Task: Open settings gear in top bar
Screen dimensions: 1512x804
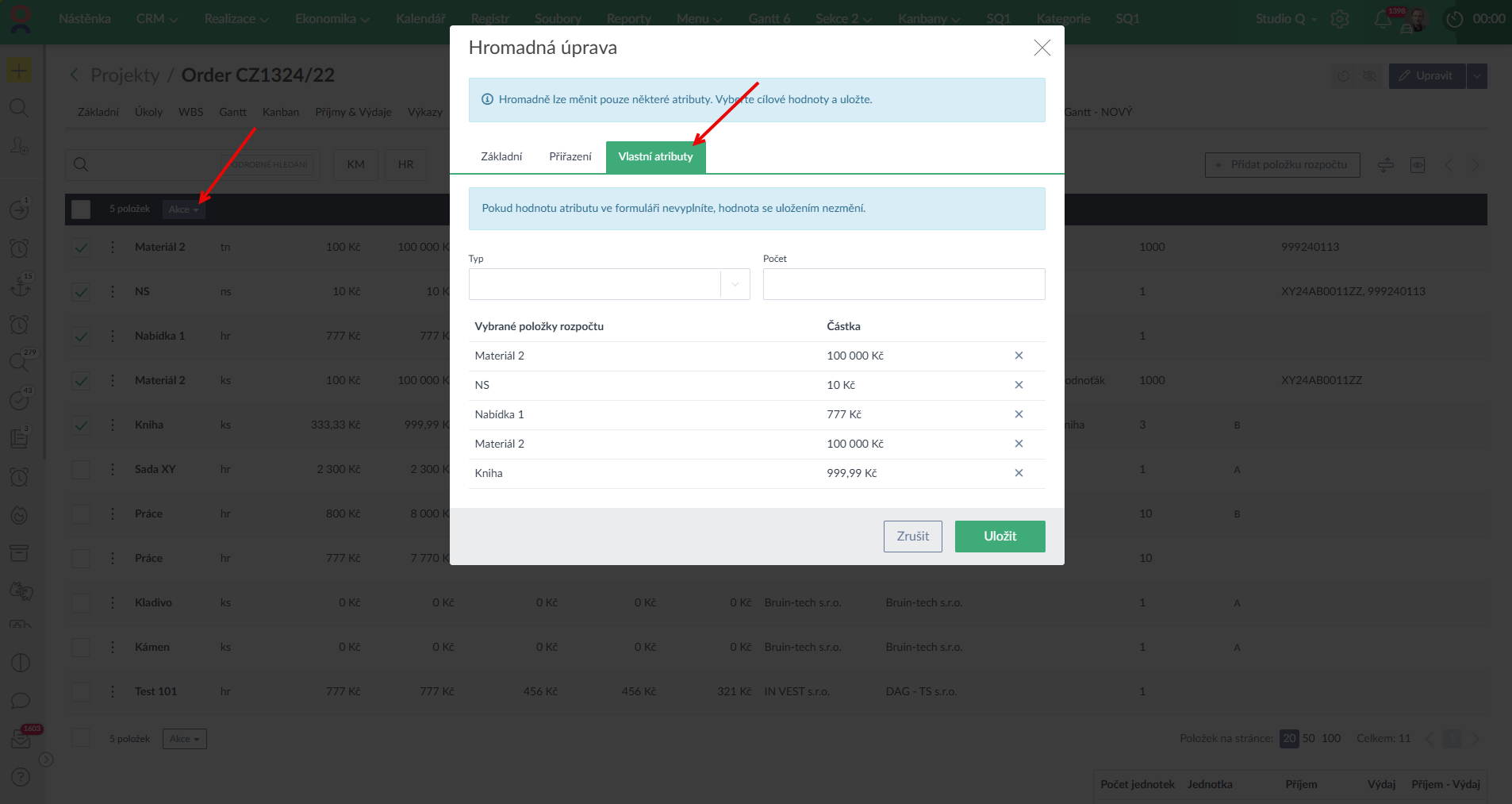Action: click(x=1340, y=19)
